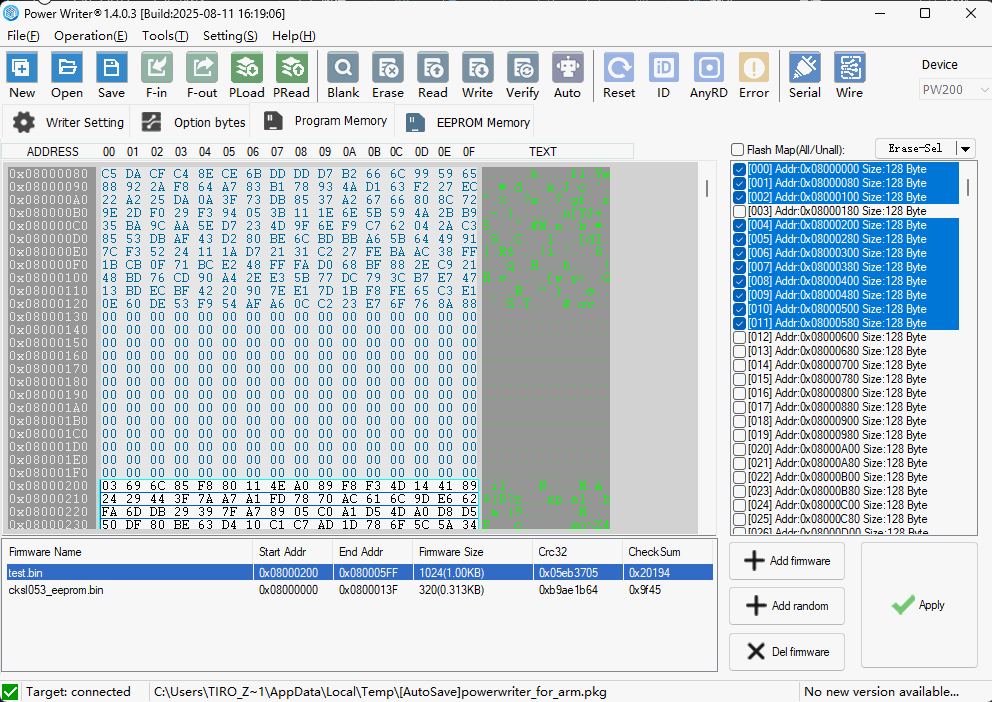Open the Serial tool icon
Image resolution: width=992 pixels, height=702 pixels.
click(x=805, y=68)
